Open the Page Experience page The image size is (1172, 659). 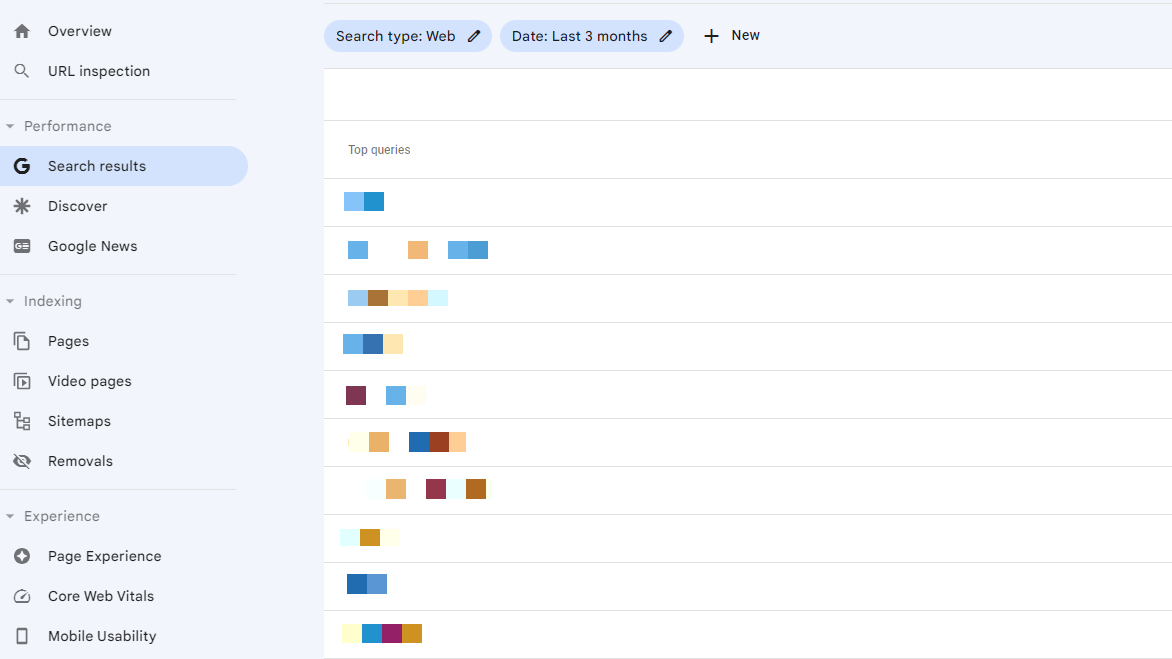click(104, 555)
